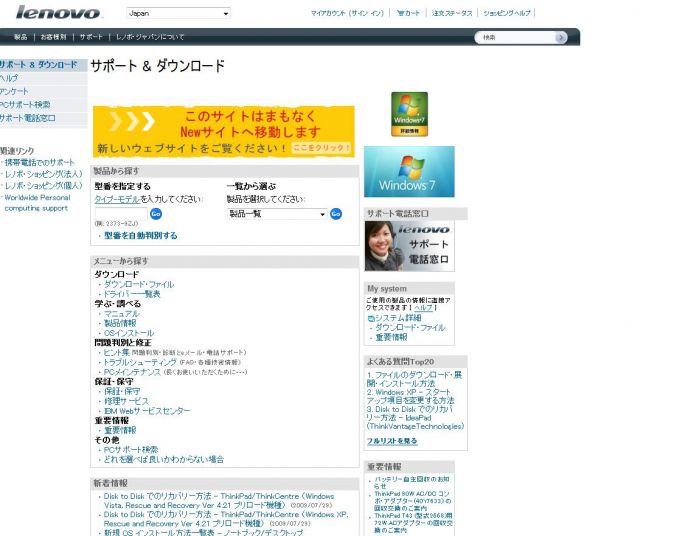Click the Lenovo logo

[57, 13]
